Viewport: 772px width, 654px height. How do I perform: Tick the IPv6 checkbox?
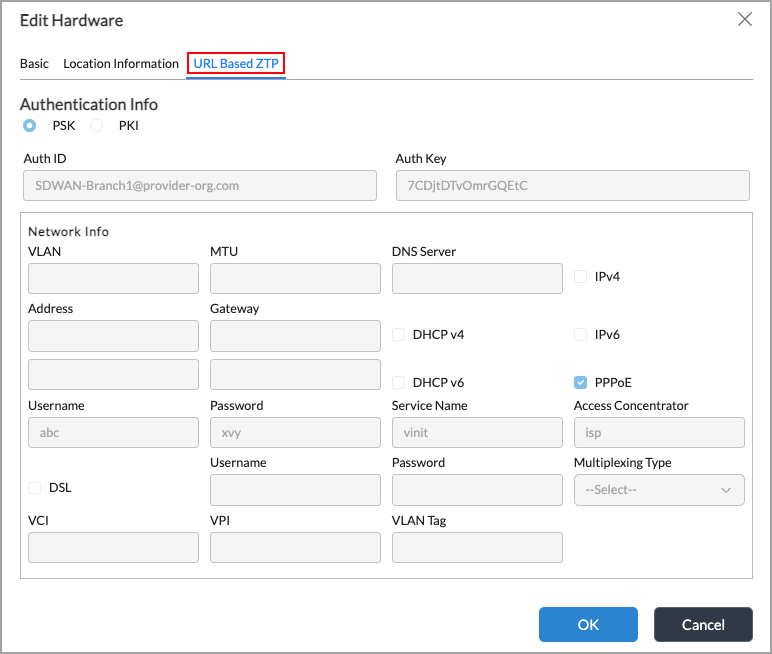581,334
